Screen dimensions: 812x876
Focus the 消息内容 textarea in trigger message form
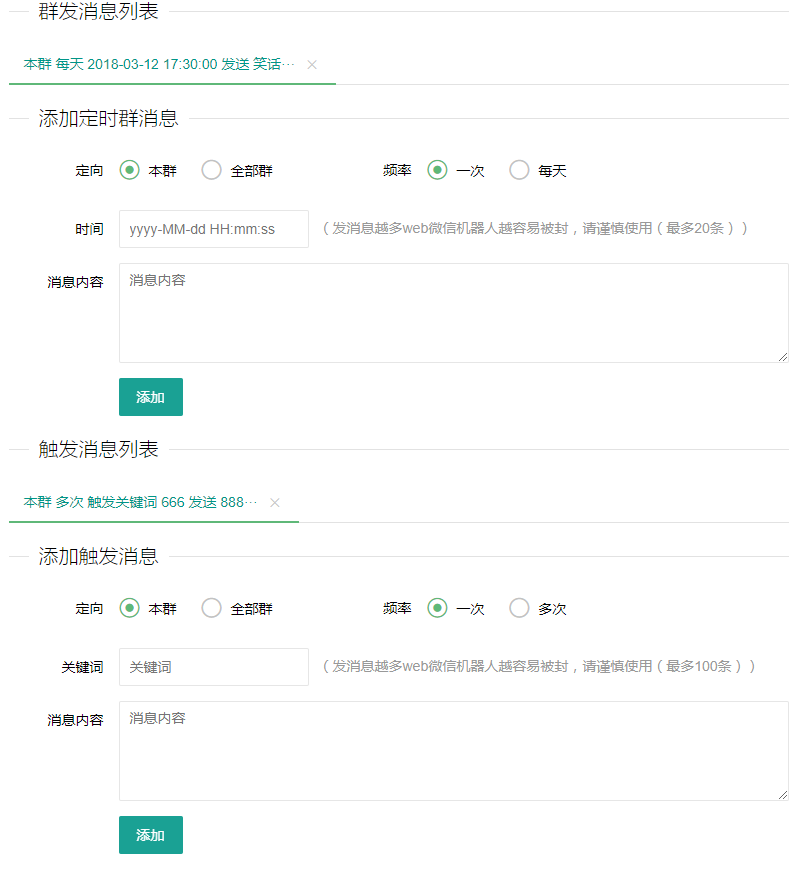click(454, 751)
